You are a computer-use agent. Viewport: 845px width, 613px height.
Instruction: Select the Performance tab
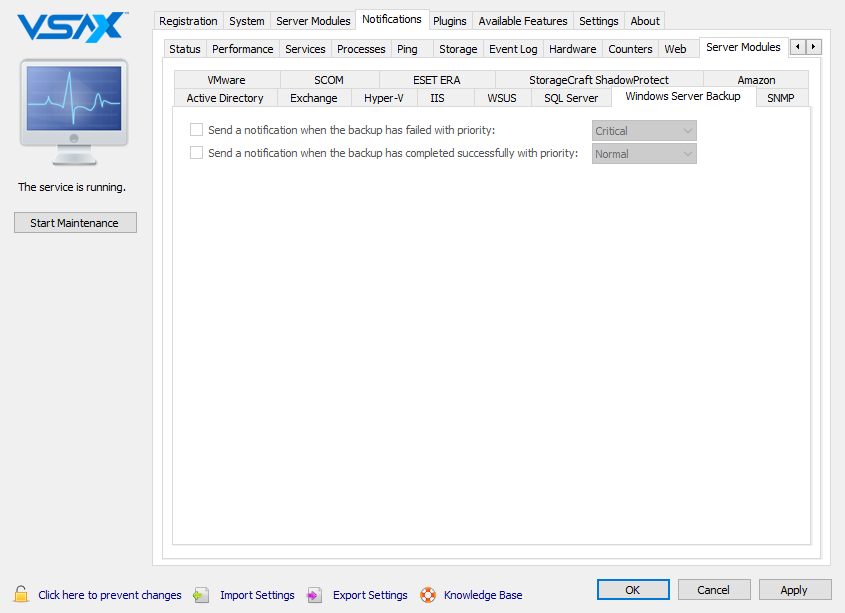243,49
